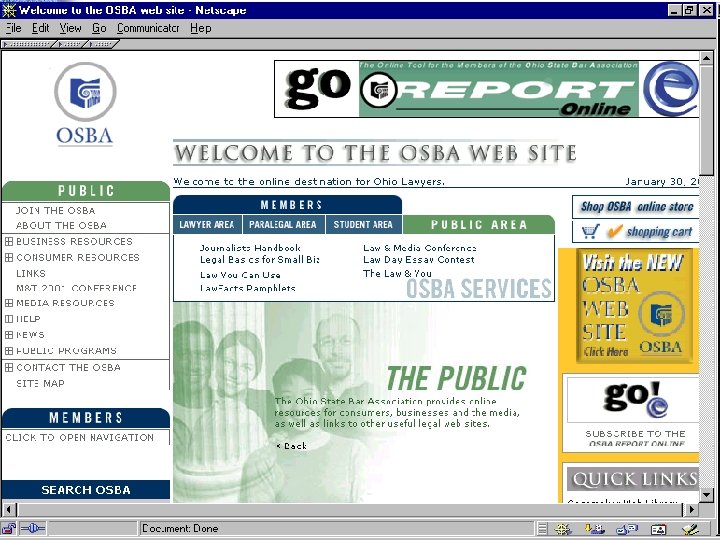Click the online/offline connection plug icon
The image size is (720, 540).
(x=33, y=529)
